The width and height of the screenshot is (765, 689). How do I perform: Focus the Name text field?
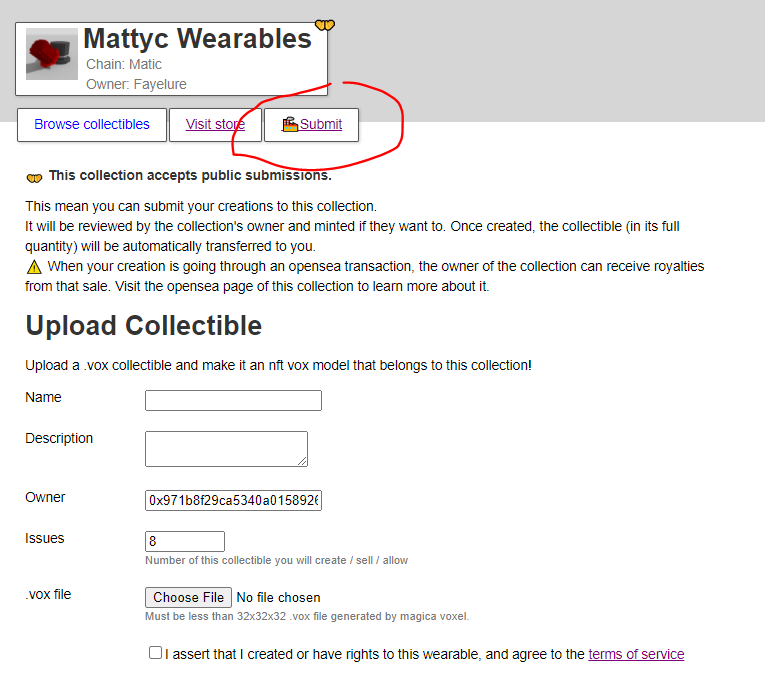point(233,401)
